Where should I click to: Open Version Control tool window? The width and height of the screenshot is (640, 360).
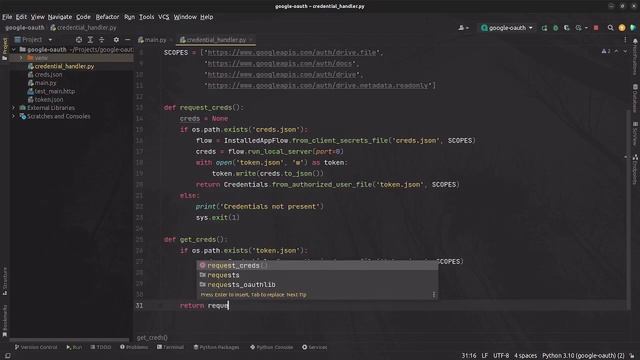coord(36,347)
